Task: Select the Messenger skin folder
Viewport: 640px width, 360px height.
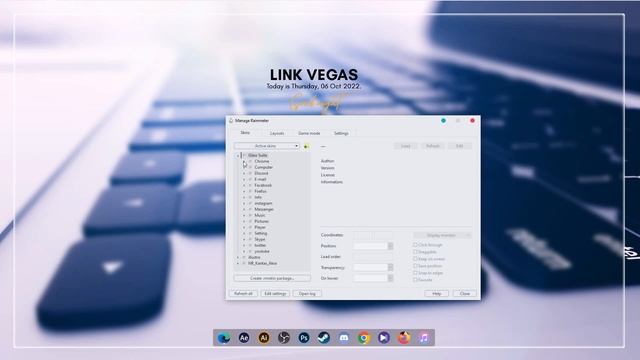Action: click(264, 209)
